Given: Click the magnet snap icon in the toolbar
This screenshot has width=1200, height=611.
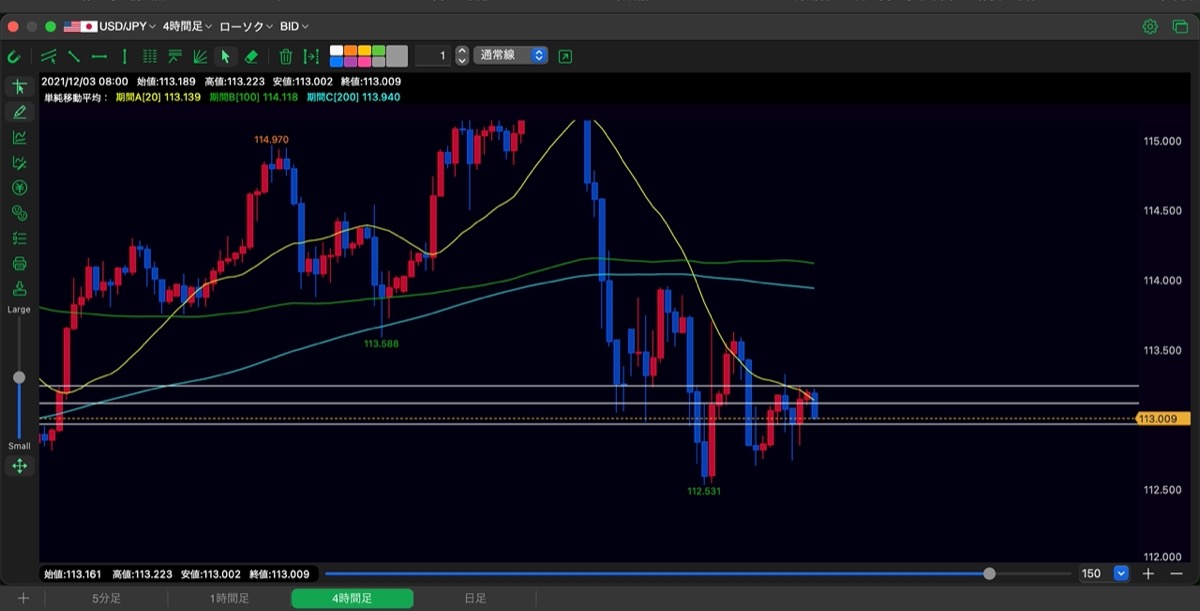Looking at the screenshot, I should pyautogui.click(x=14, y=56).
